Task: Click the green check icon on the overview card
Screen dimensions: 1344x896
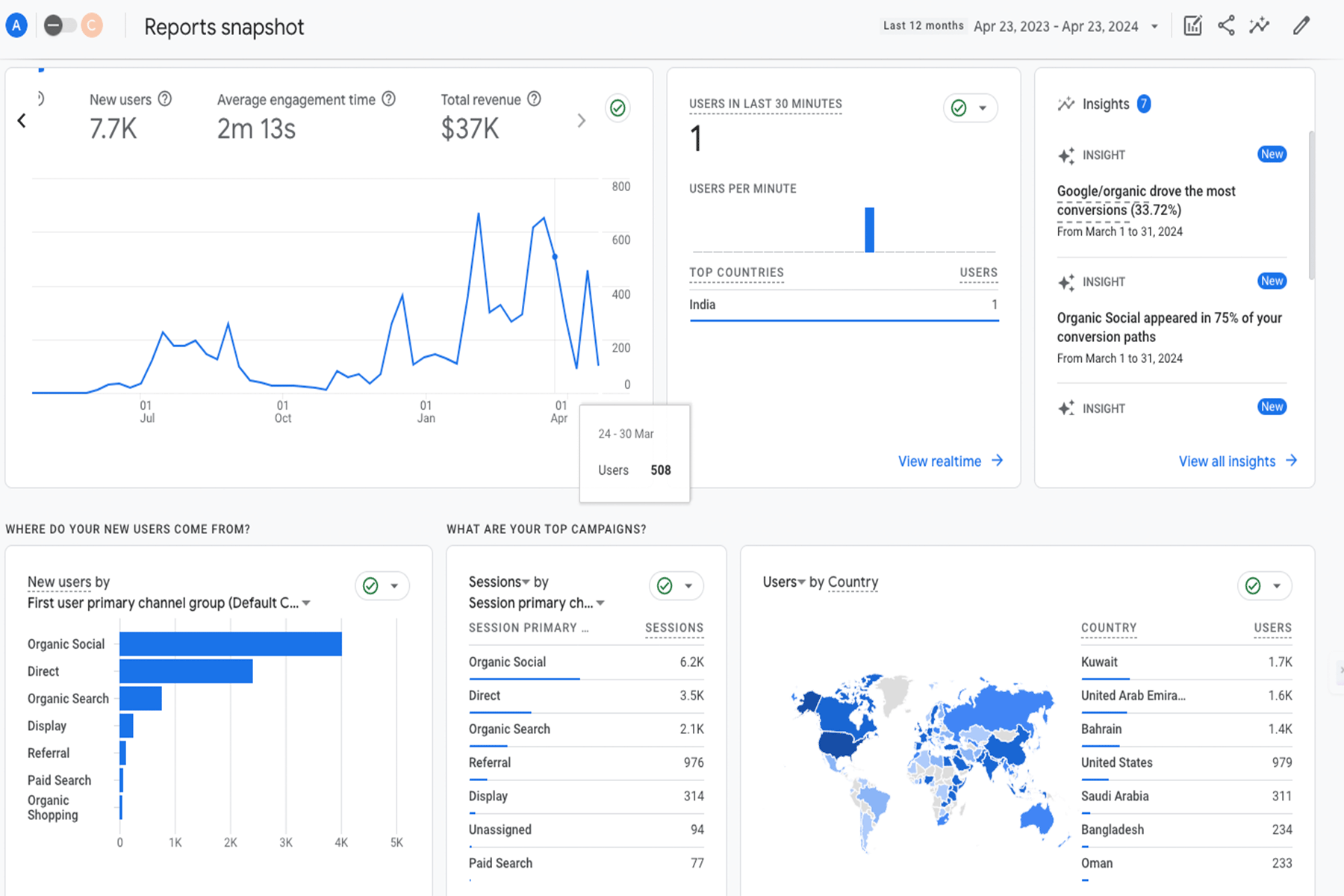Action: tap(617, 108)
